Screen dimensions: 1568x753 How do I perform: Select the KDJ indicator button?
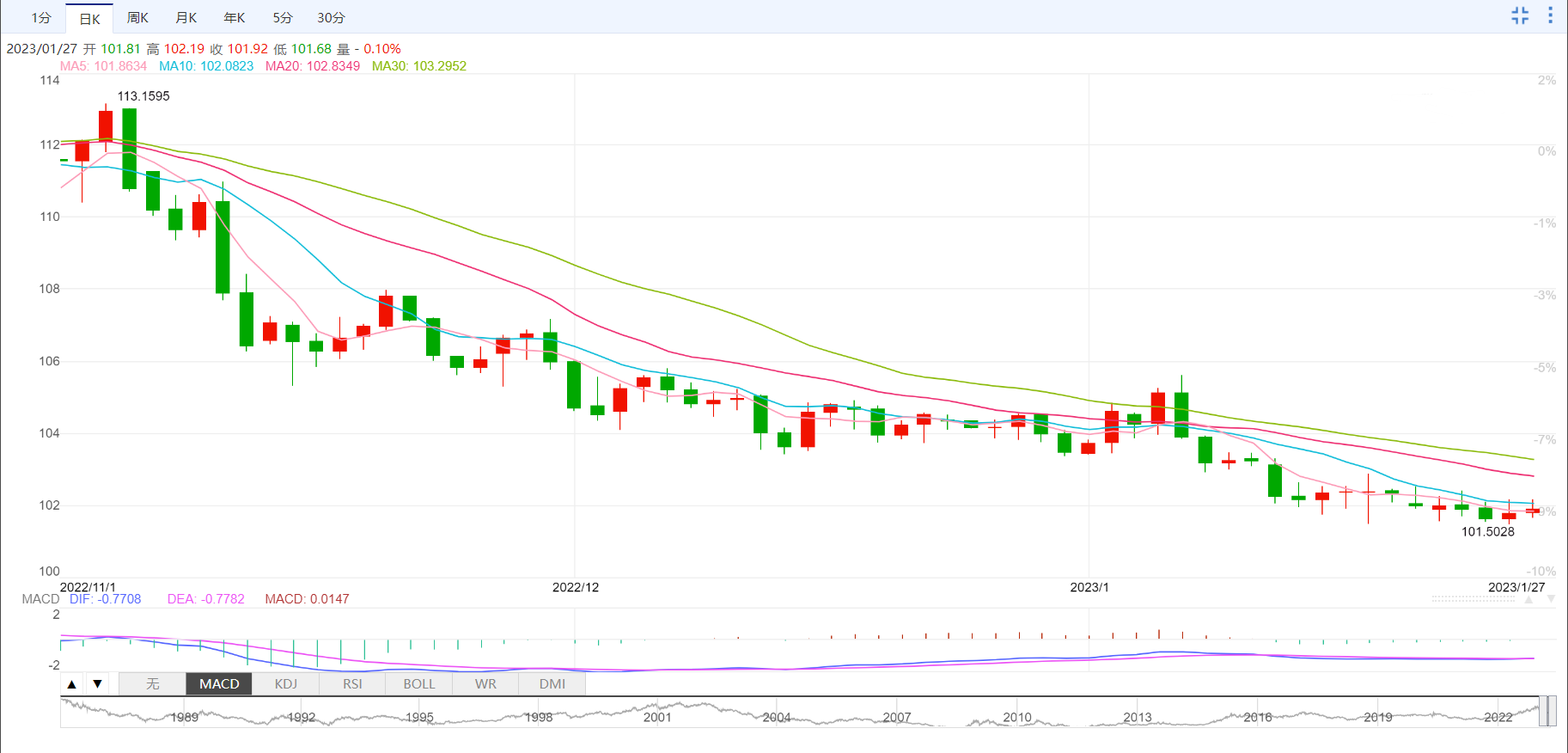click(x=286, y=684)
